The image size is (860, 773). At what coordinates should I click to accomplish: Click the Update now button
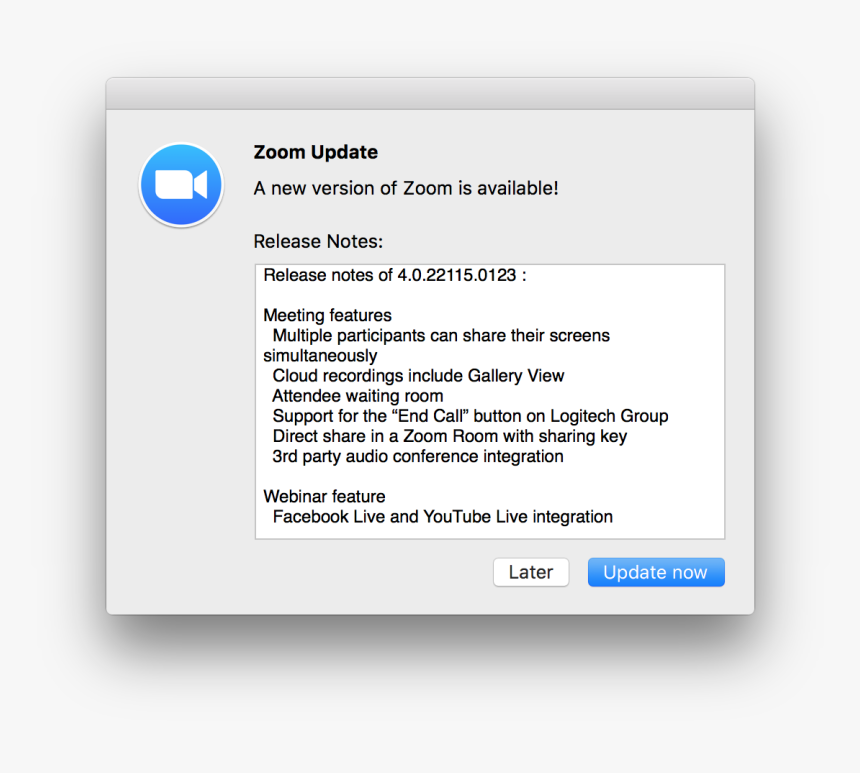656,572
